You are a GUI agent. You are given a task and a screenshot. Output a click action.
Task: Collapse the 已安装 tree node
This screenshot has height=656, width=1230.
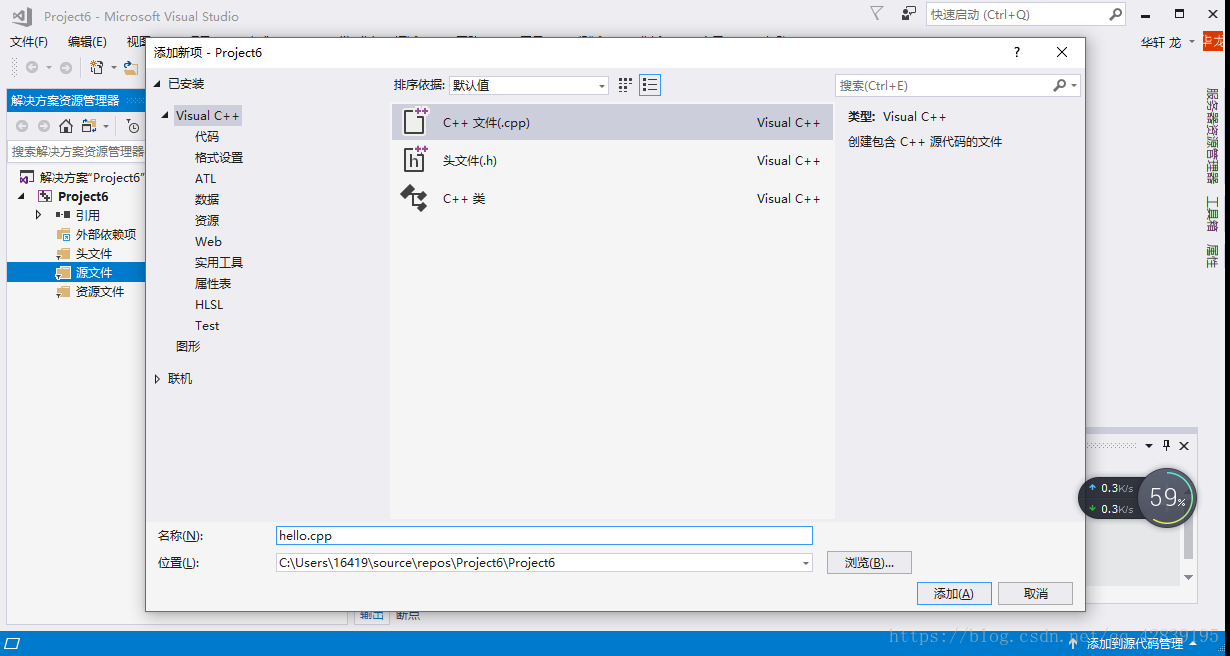click(x=157, y=84)
